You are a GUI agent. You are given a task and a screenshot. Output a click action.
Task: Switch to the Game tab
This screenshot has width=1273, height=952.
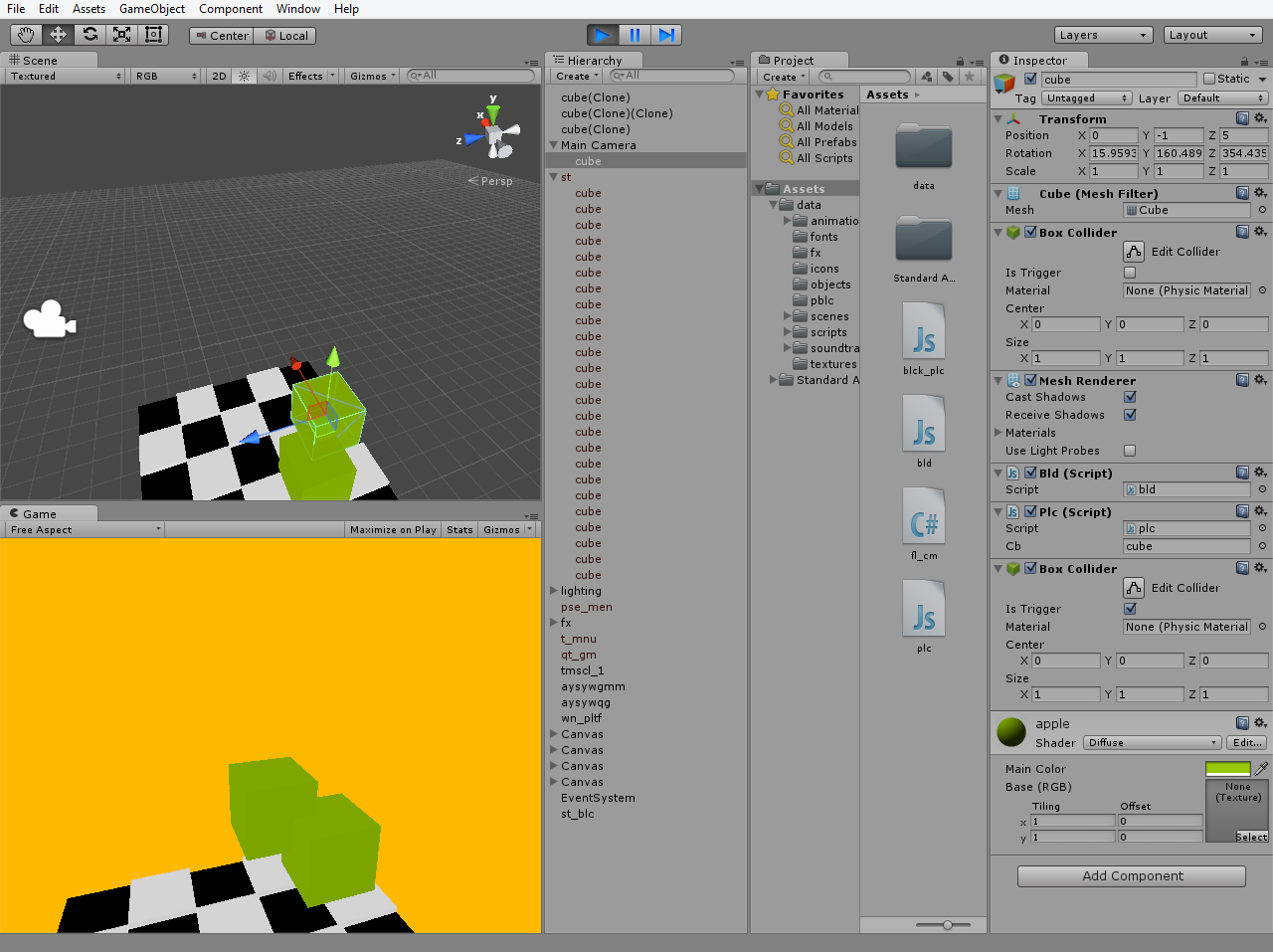[50, 513]
